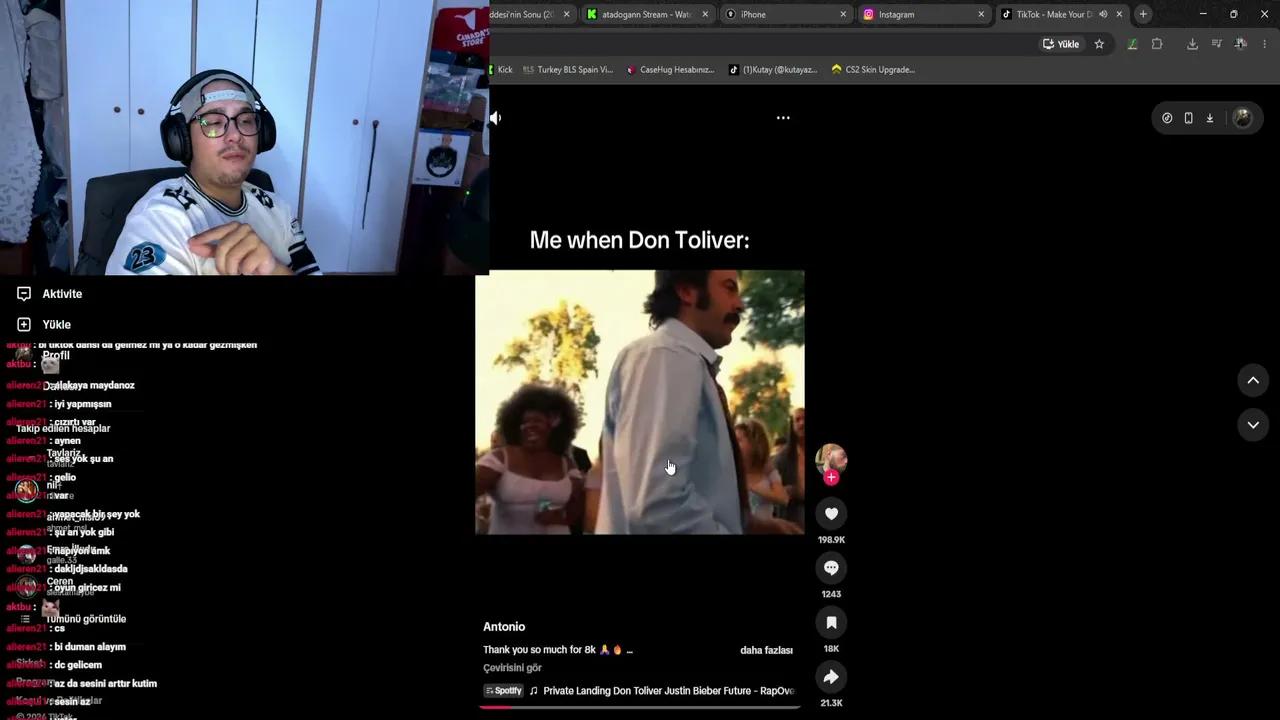1280x720 pixels.
Task: Open the Kick bookmark
Action: pyautogui.click(x=501, y=70)
